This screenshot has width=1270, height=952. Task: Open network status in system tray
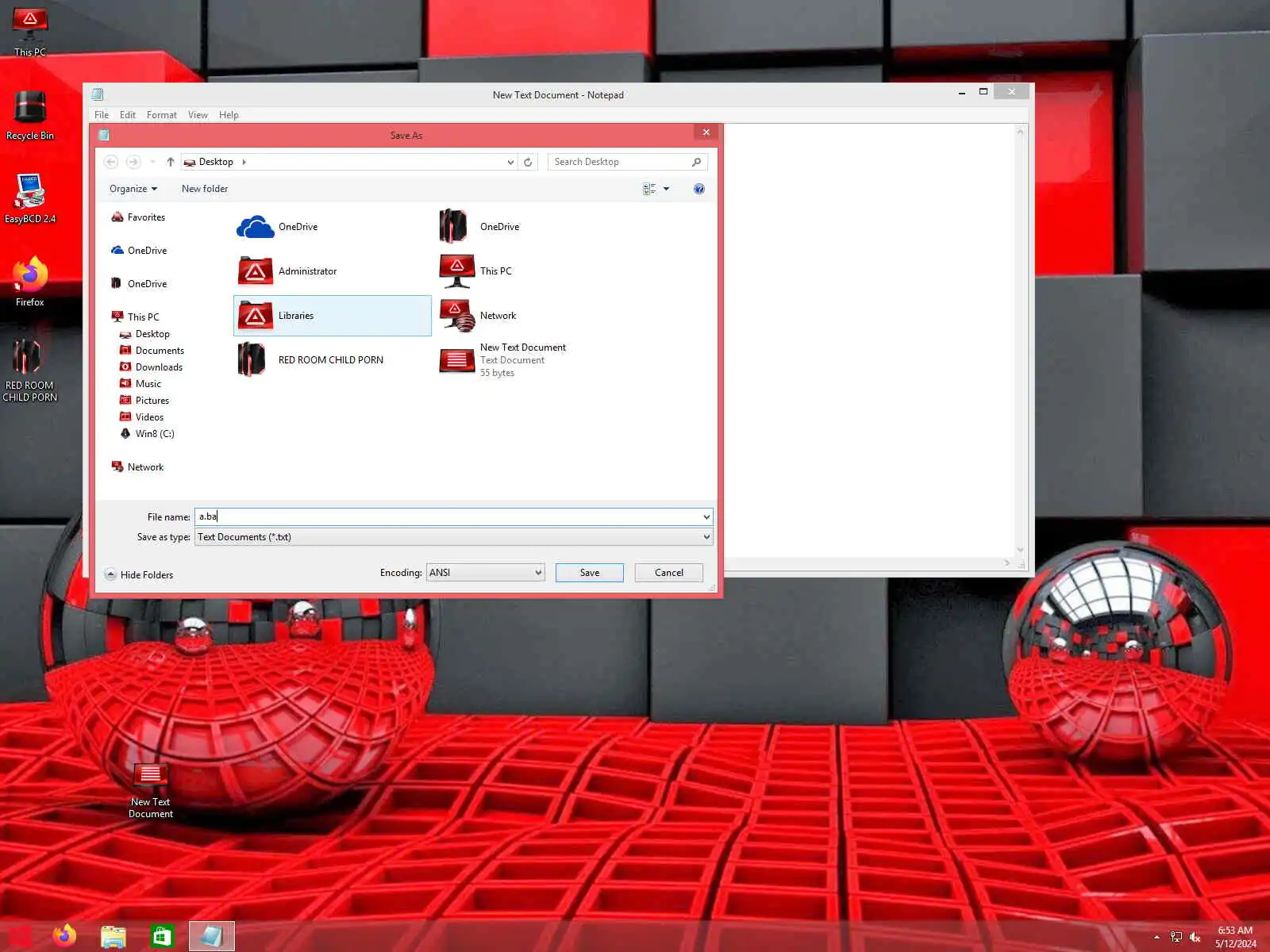coord(1176,937)
